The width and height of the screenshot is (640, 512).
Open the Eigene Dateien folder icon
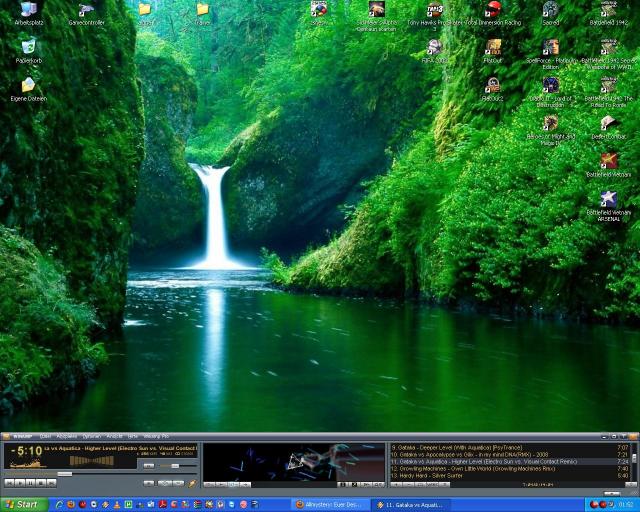(x=28, y=86)
